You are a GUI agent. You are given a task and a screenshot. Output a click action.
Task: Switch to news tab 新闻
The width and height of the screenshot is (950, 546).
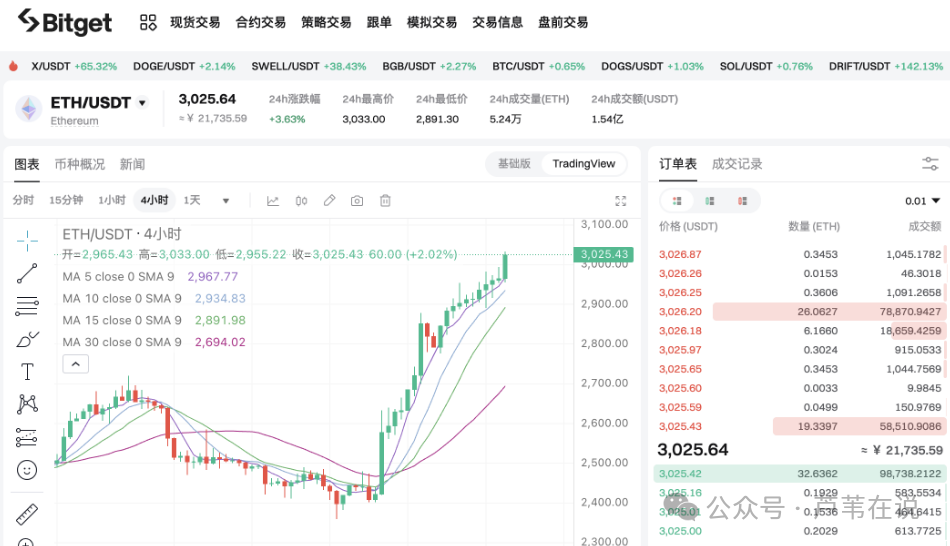tap(132, 164)
